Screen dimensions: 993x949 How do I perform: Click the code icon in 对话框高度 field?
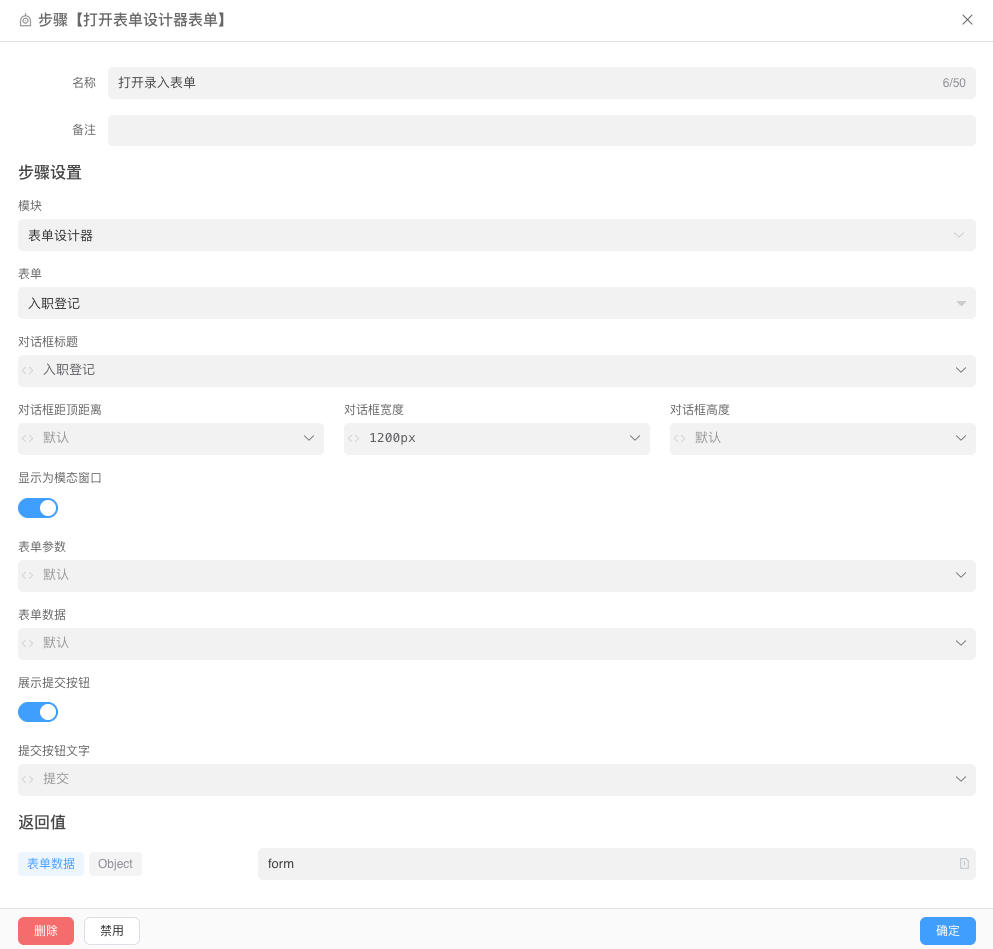pos(680,438)
